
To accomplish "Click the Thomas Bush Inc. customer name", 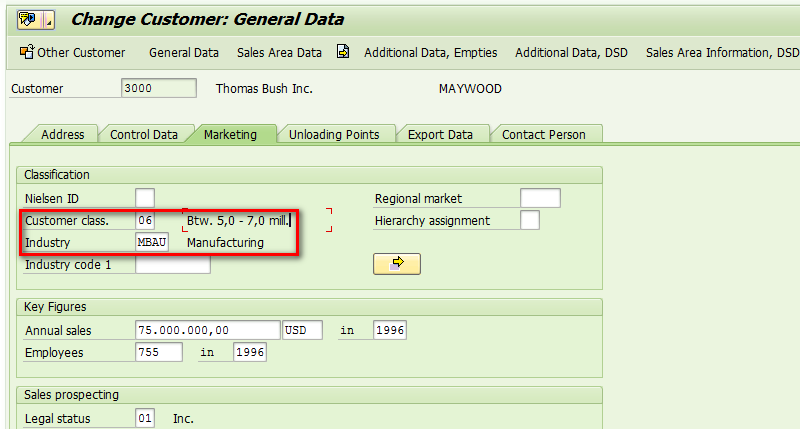I will coord(264,89).
